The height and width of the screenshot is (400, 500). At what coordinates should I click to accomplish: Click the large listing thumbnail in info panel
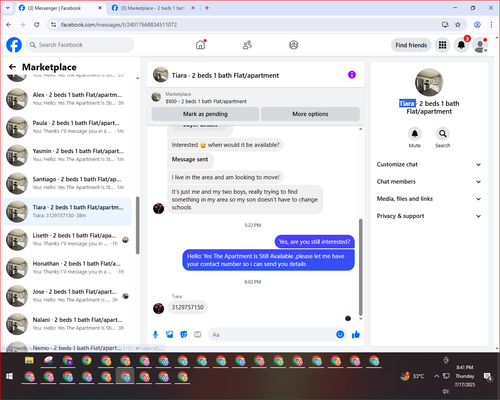429,82
